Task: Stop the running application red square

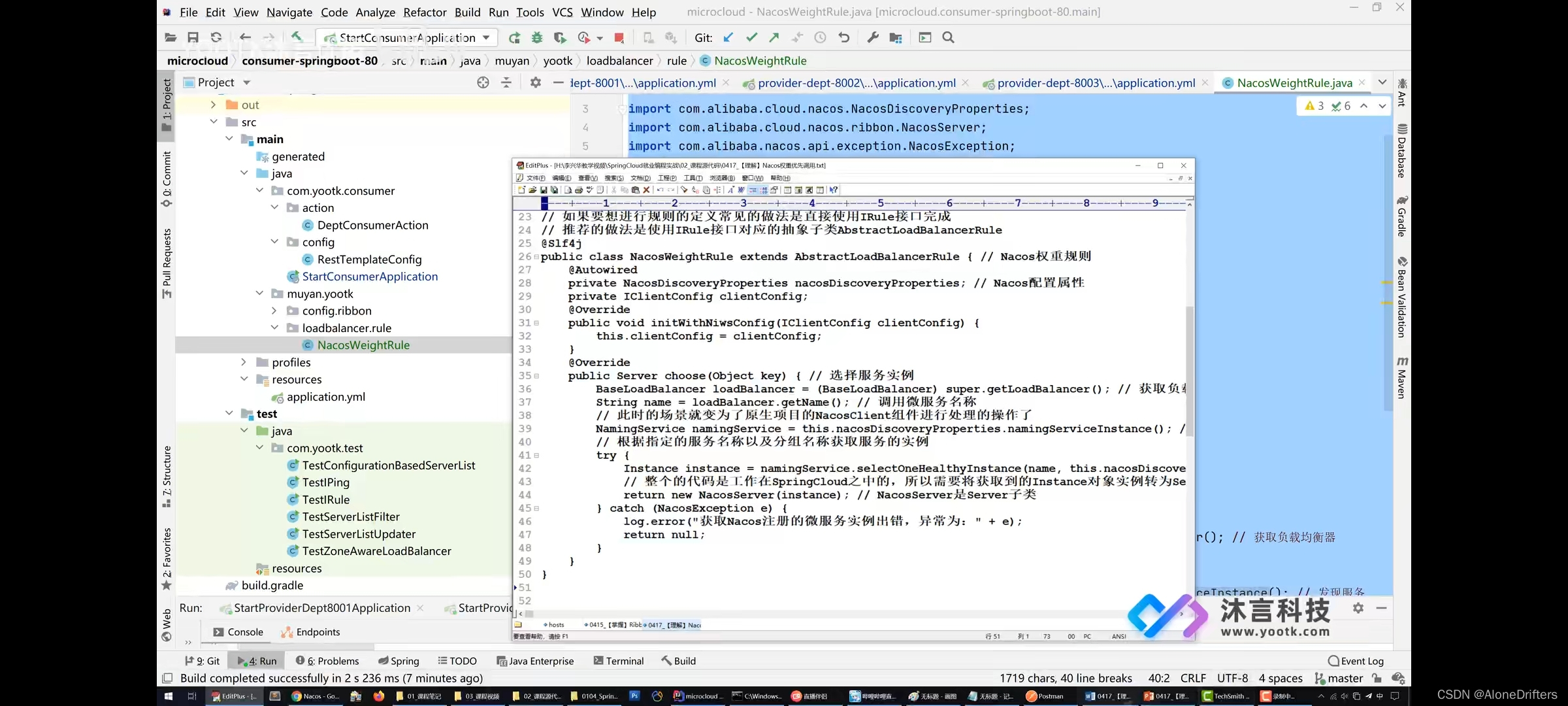Action: [x=619, y=37]
